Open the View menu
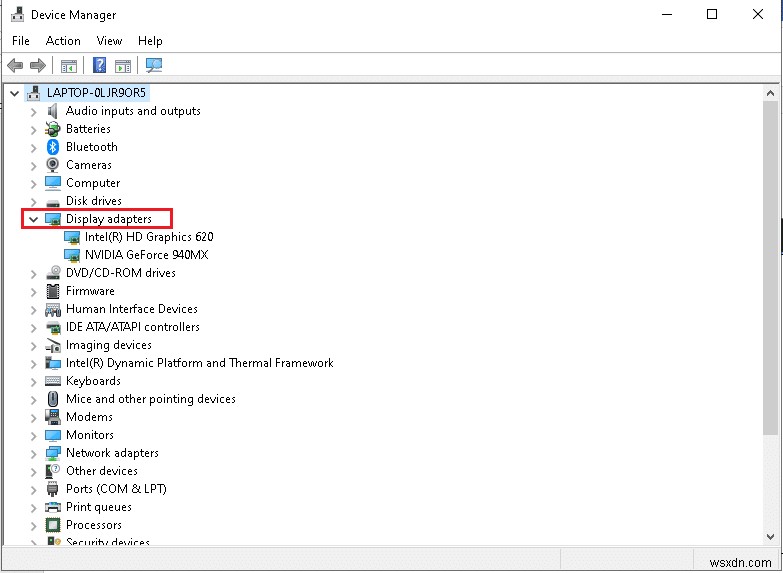The image size is (783, 573). pos(109,41)
